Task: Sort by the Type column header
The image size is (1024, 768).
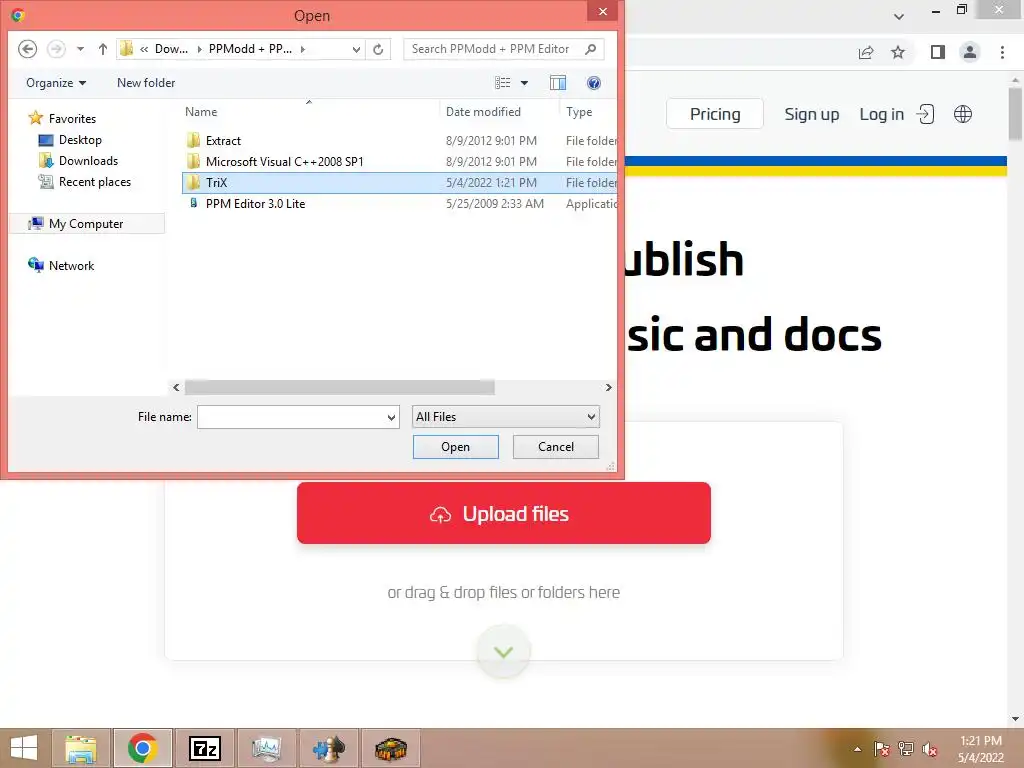Action: 579,112
